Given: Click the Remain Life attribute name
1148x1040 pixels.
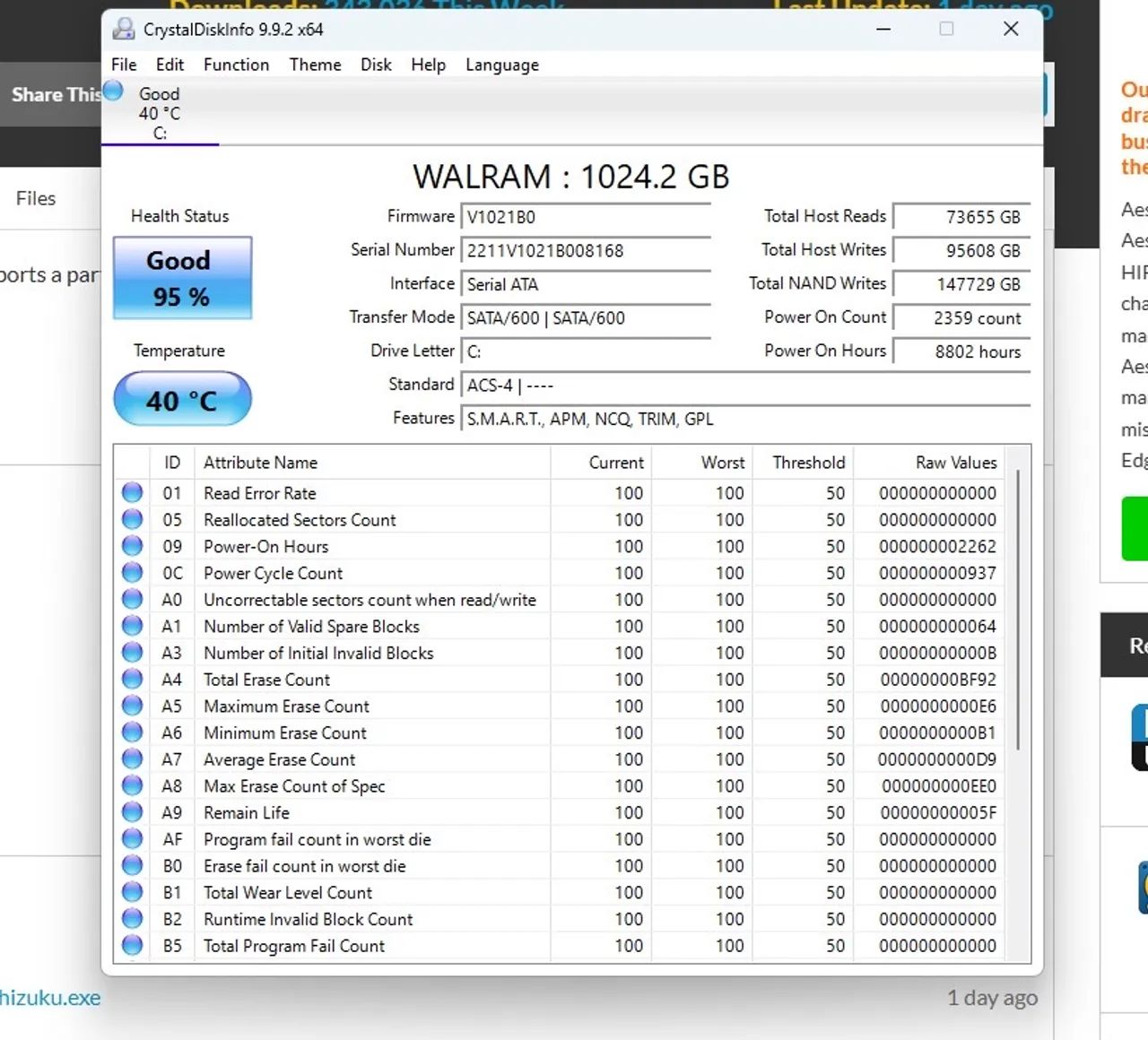Looking at the screenshot, I should [x=247, y=812].
